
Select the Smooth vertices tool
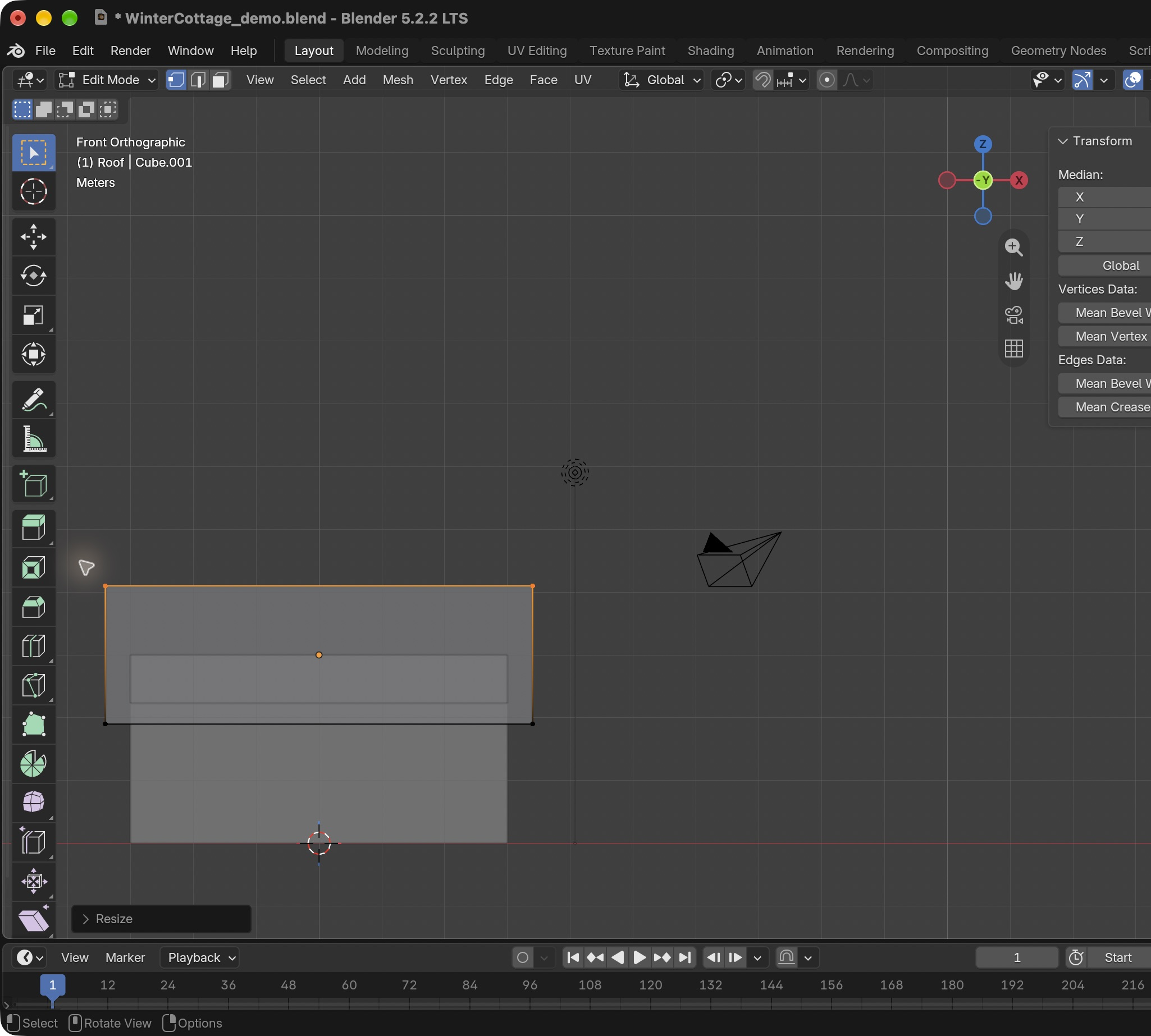(x=34, y=803)
